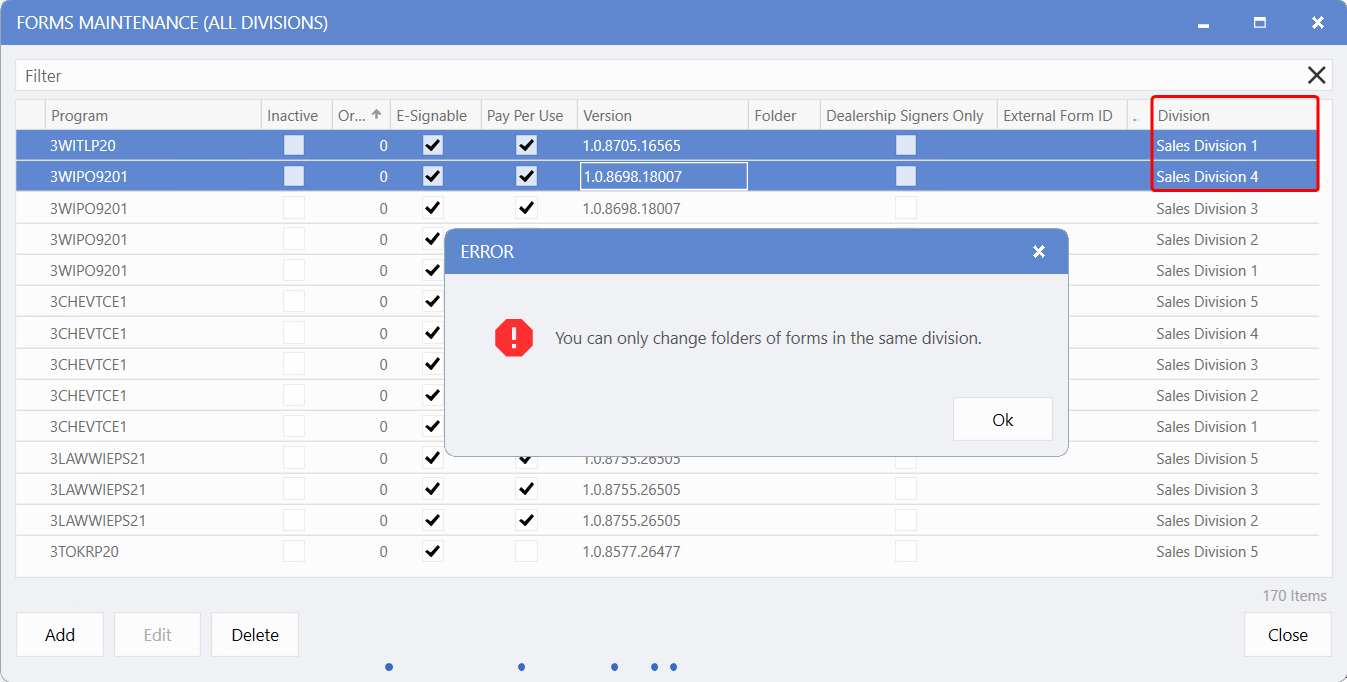Image resolution: width=1347 pixels, height=682 pixels.
Task: Clear the Filter field using the X icon
Action: (x=1316, y=75)
